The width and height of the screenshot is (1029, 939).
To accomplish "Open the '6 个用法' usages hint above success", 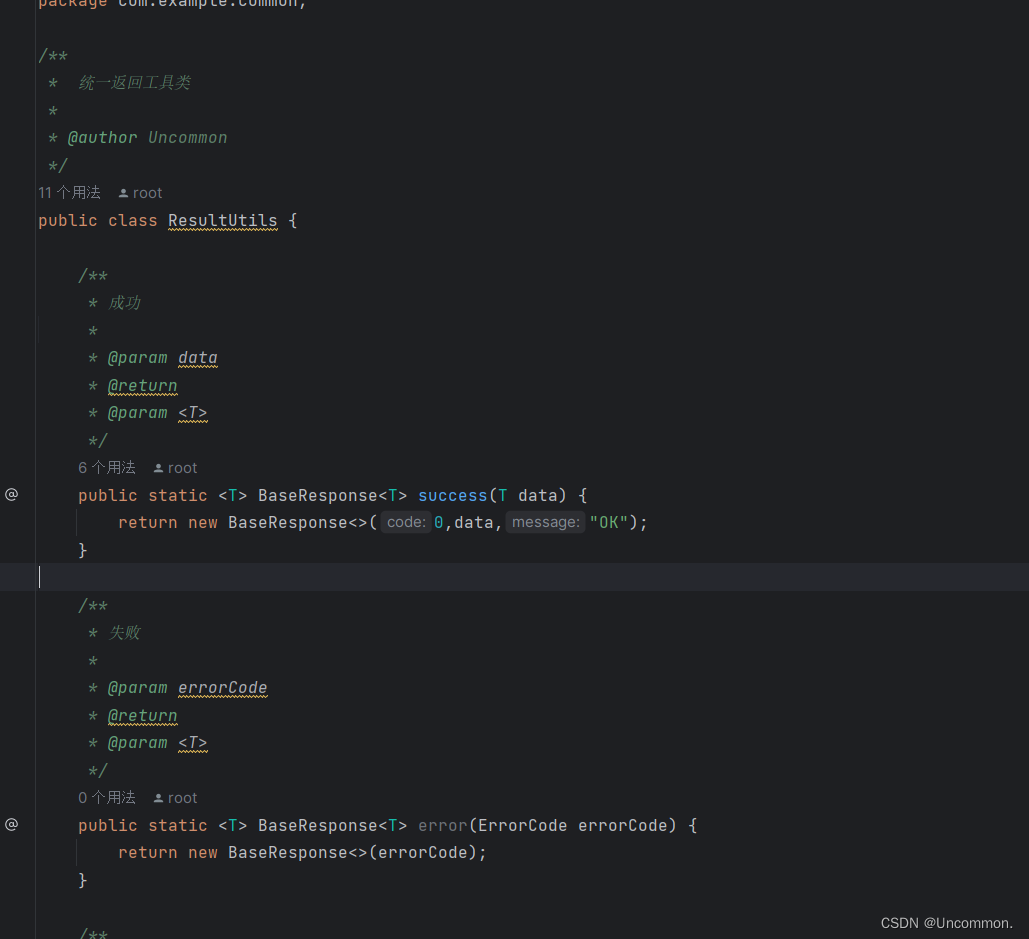I will (x=107, y=468).
